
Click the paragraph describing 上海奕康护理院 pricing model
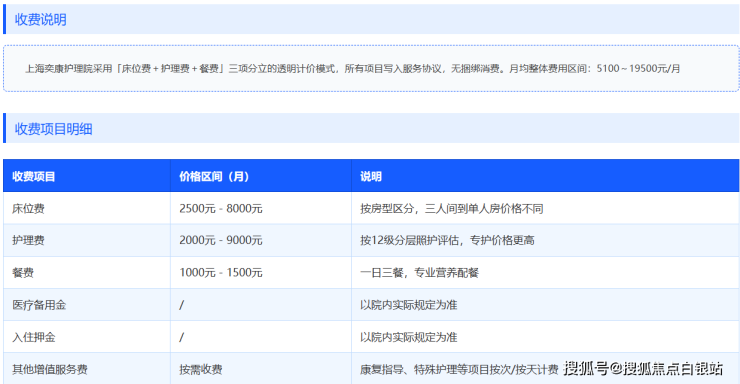coord(353,68)
